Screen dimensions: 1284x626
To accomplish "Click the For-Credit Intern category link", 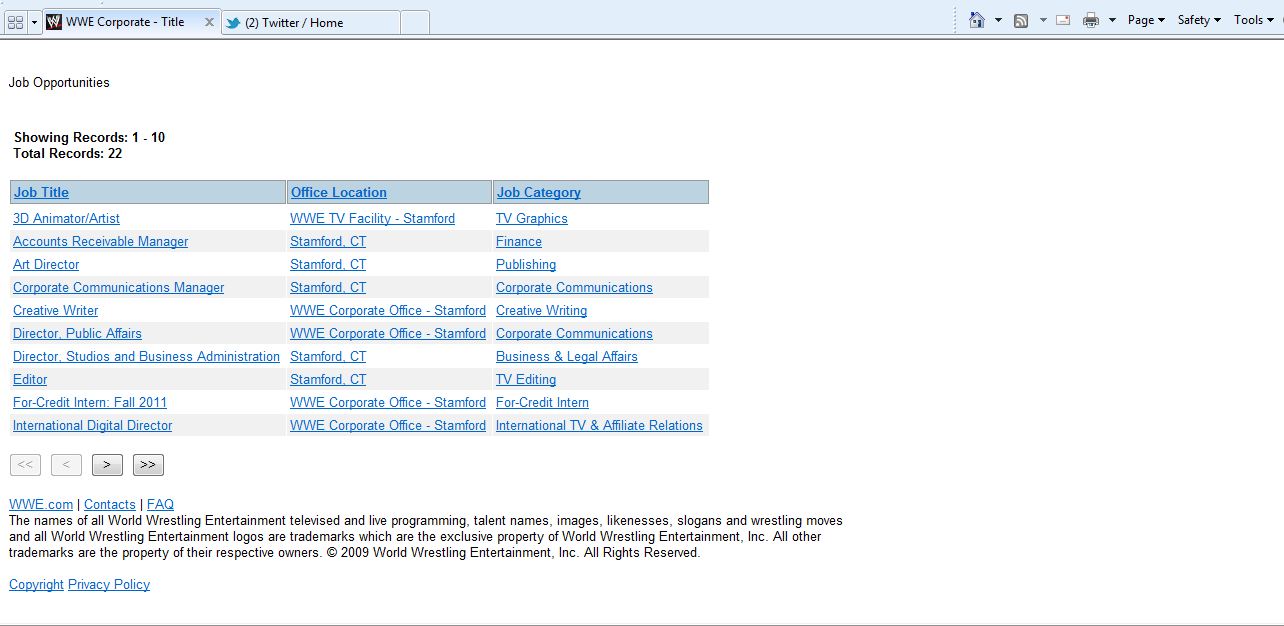I will (x=542, y=403).
